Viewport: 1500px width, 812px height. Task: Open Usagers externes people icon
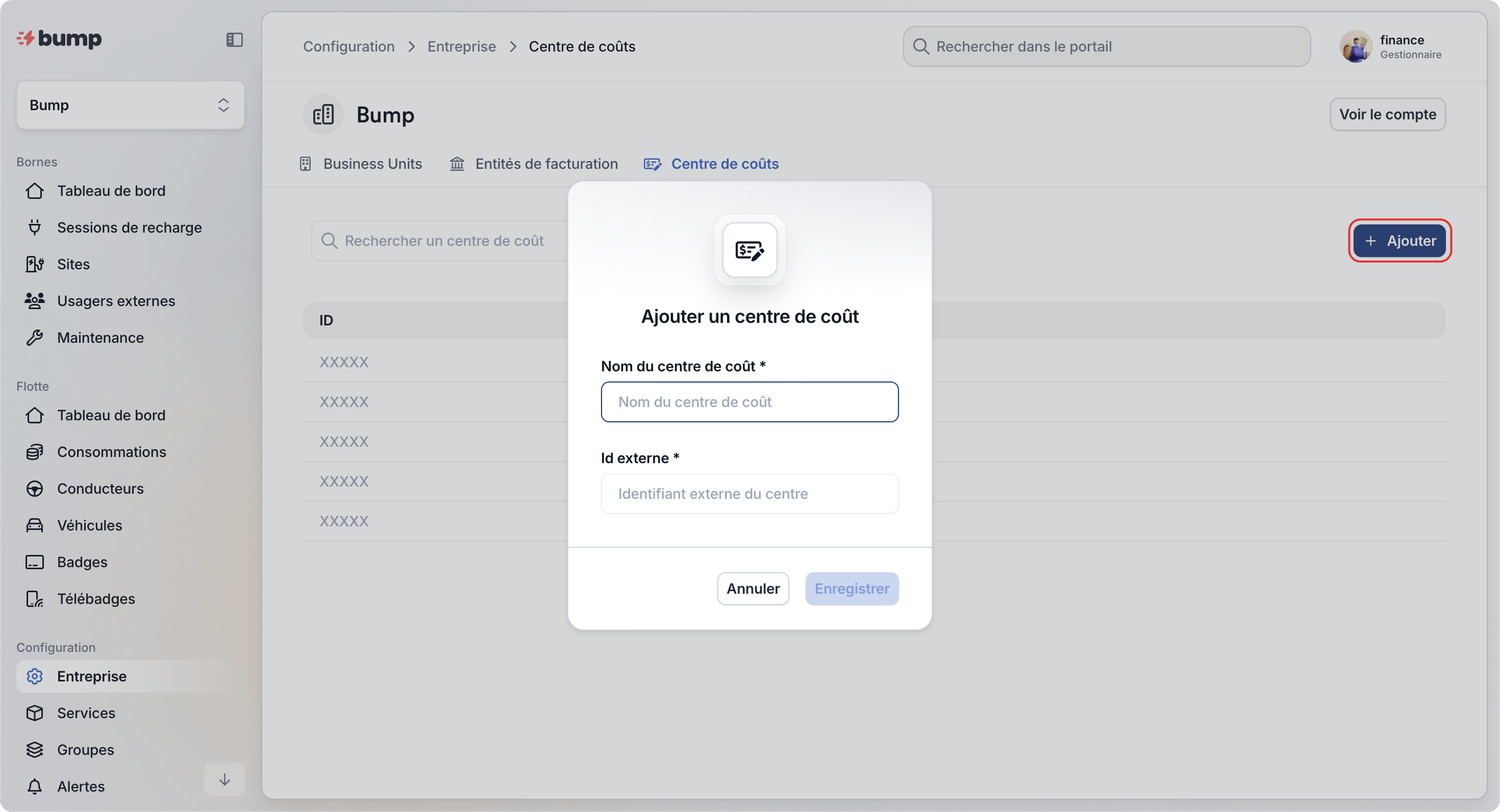pos(34,301)
